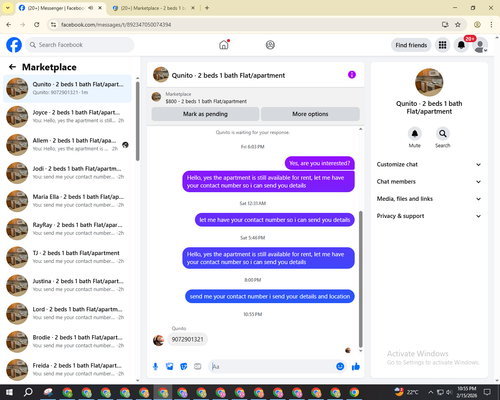
Task: Open Justina's conversation
Action: coord(68,285)
